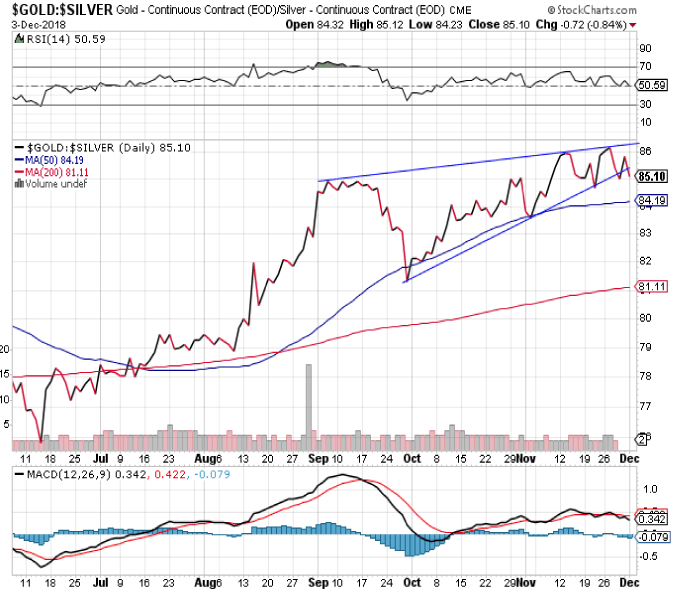Click the 85.10 current price tag
This screenshot has width=674, height=590.
[x=652, y=176]
